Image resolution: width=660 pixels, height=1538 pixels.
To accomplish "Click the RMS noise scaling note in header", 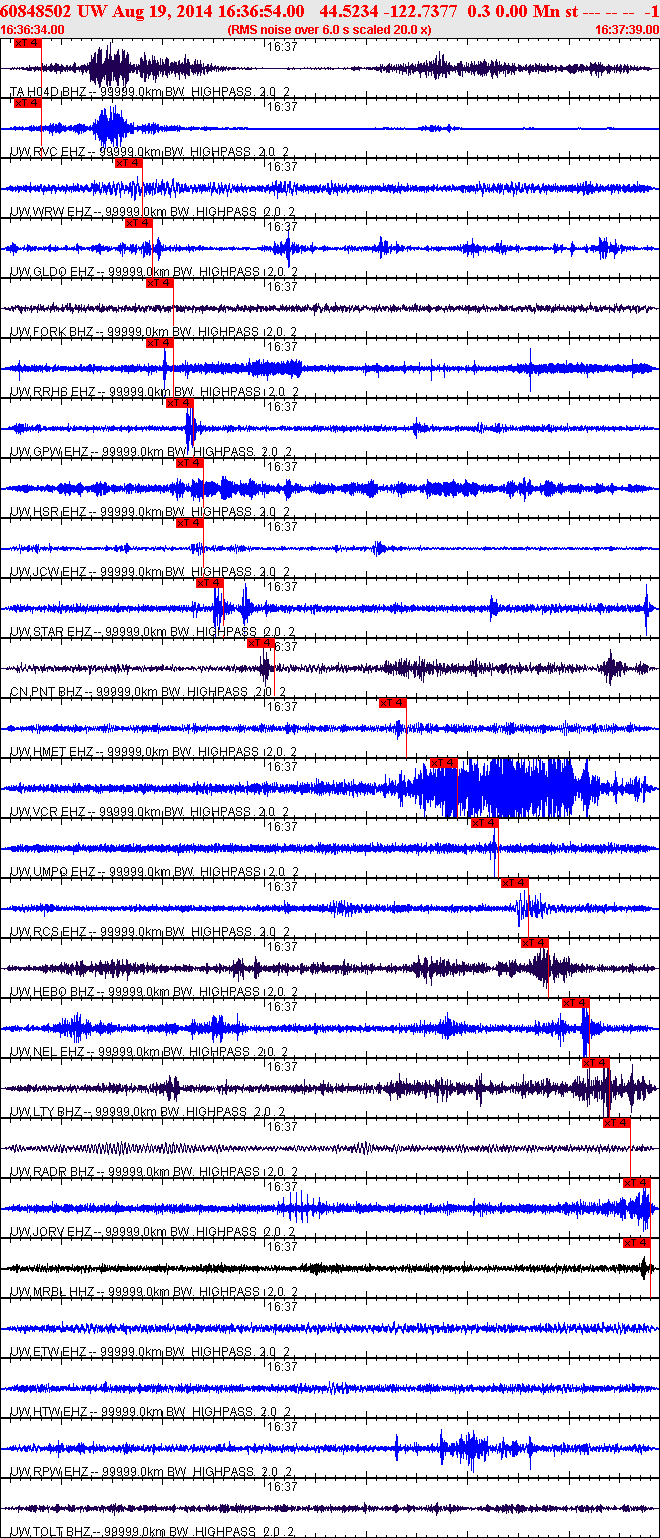I will coord(329,30).
